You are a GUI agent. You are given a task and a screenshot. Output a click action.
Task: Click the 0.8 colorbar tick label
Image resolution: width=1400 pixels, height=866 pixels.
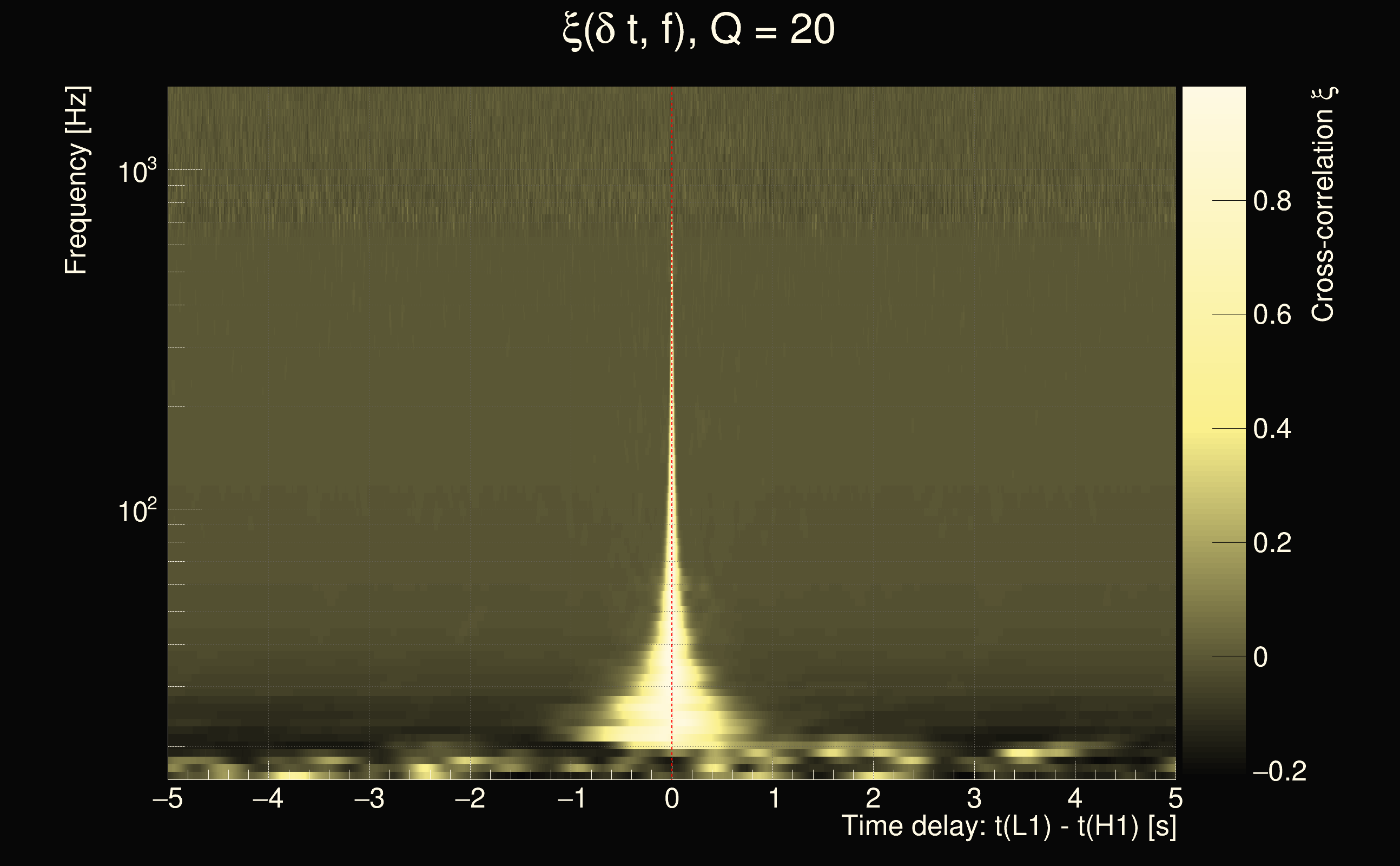pos(1272,201)
